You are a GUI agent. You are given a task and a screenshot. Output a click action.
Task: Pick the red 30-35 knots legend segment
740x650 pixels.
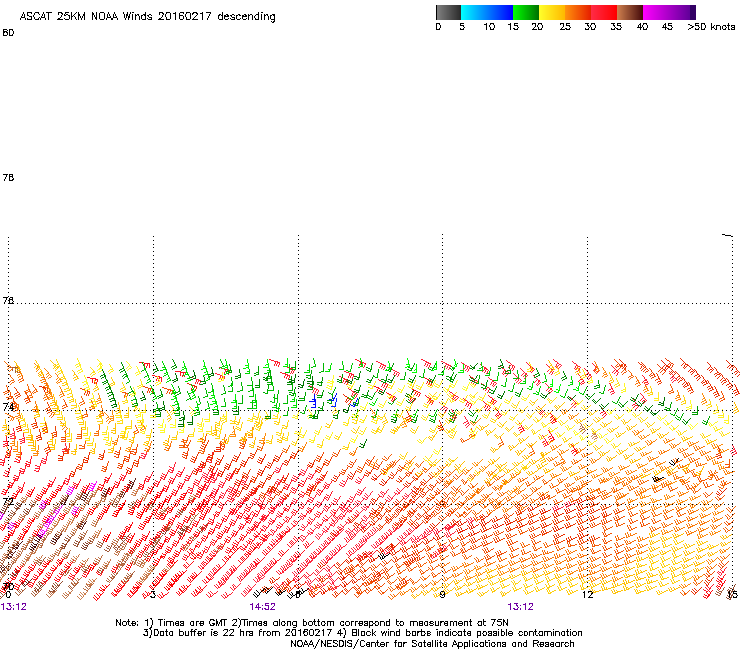point(604,12)
